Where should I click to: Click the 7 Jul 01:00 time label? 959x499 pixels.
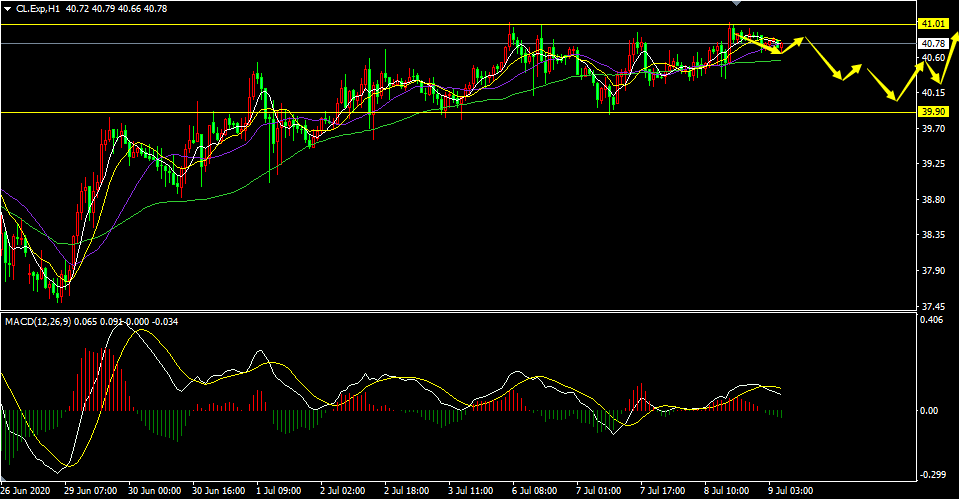point(599,491)
